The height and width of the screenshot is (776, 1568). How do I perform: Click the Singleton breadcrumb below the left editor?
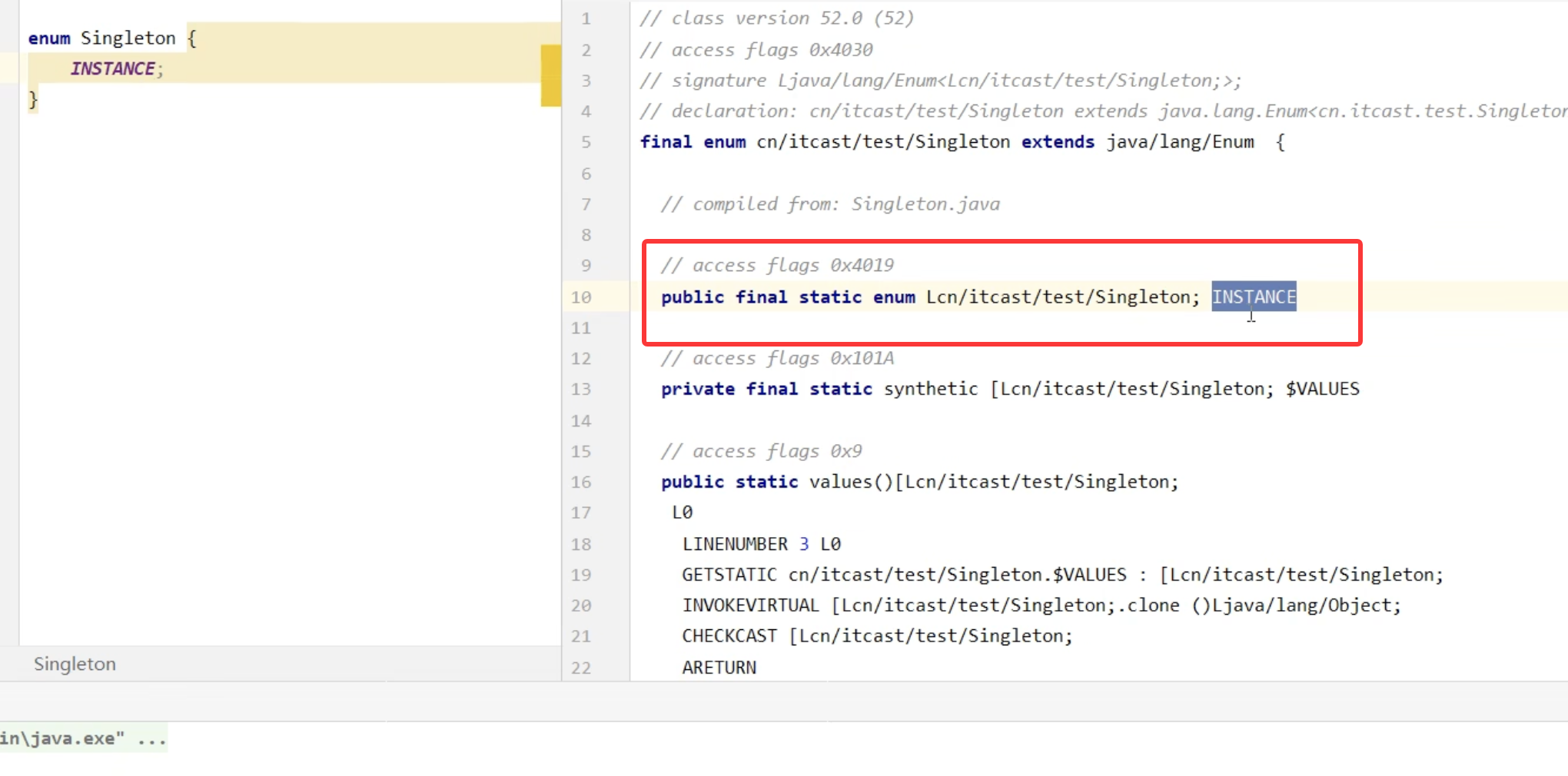75,664
